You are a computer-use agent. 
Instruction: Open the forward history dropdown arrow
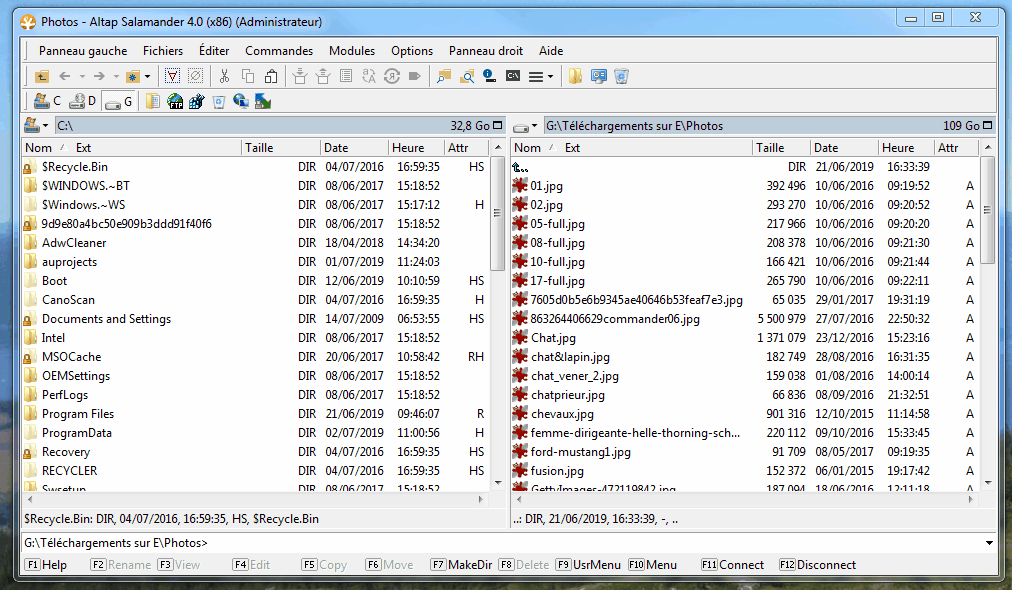116,76
